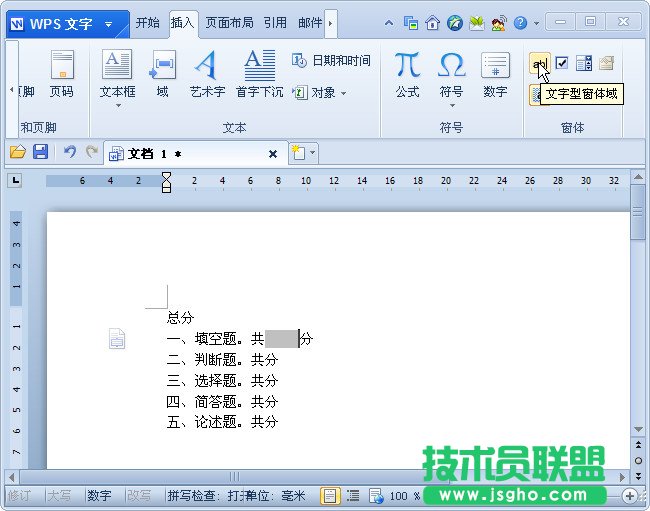Open the dropdown next to help icon
This screenshot has height=511, width=650.
pyautogui.click(x=536, y=23)
